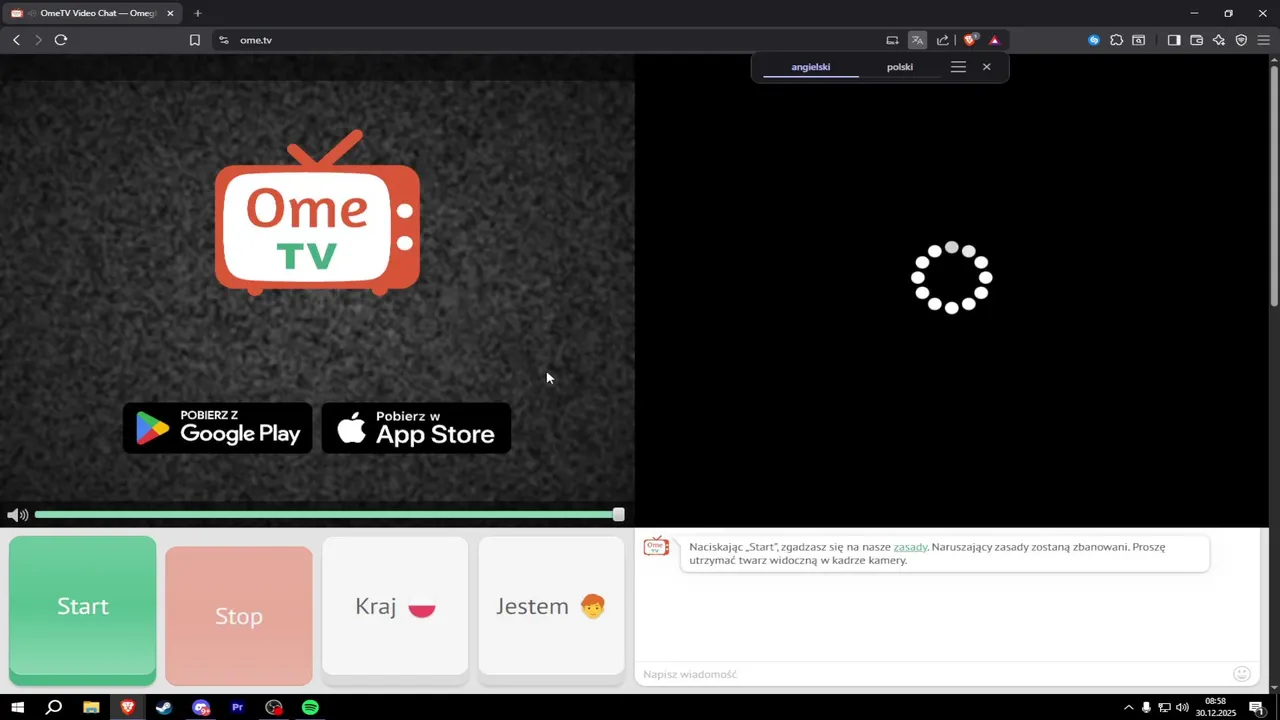Open Discord from the taskbar
Viewport: 1280px width, 720px height.
click(201, 707)
